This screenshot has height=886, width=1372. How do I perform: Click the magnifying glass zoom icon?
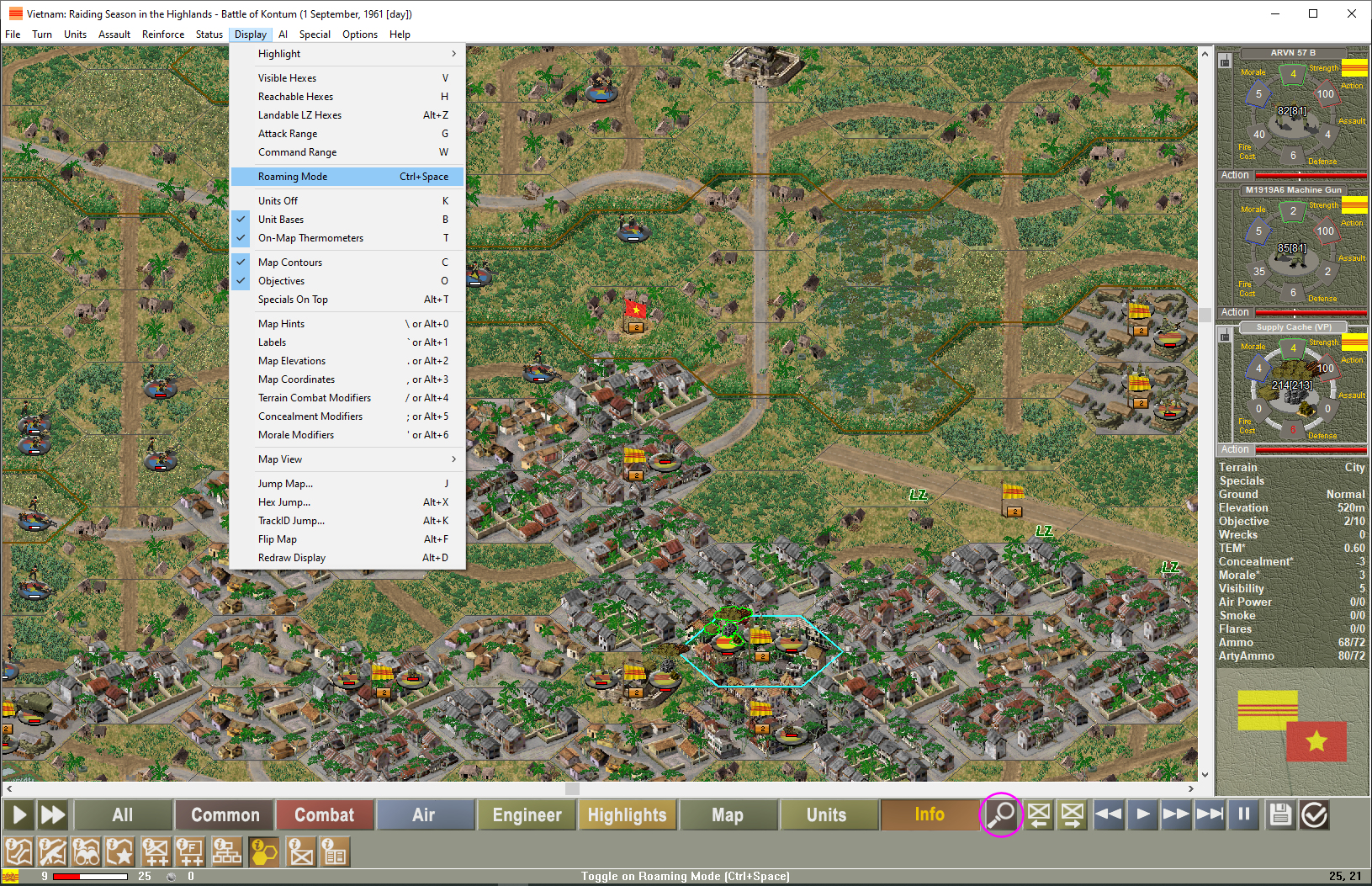coord(1001,814)
